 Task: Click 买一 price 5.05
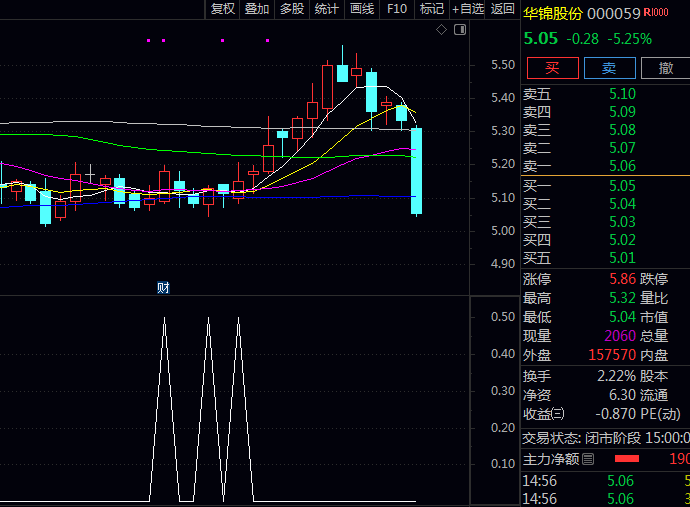(623, 186)
